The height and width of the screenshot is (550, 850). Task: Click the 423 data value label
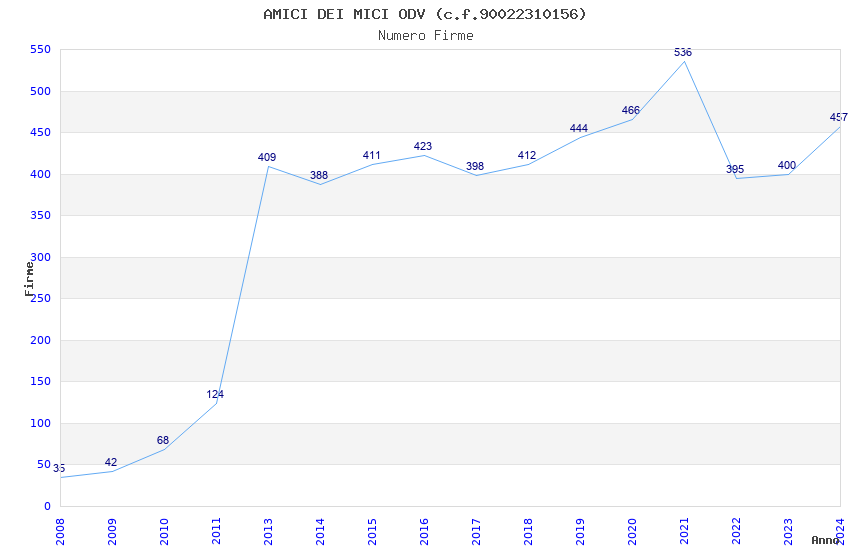click(423, 146)
